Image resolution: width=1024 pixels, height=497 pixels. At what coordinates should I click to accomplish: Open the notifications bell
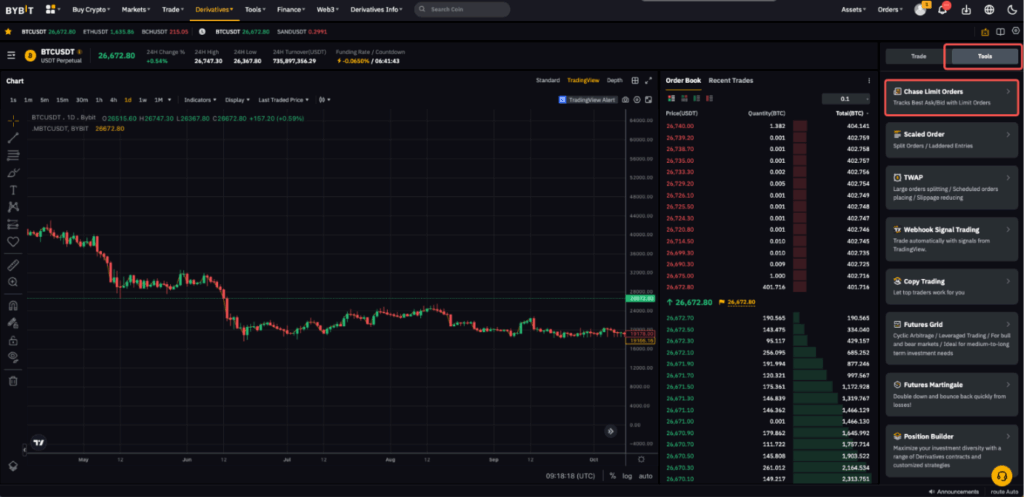943,10
